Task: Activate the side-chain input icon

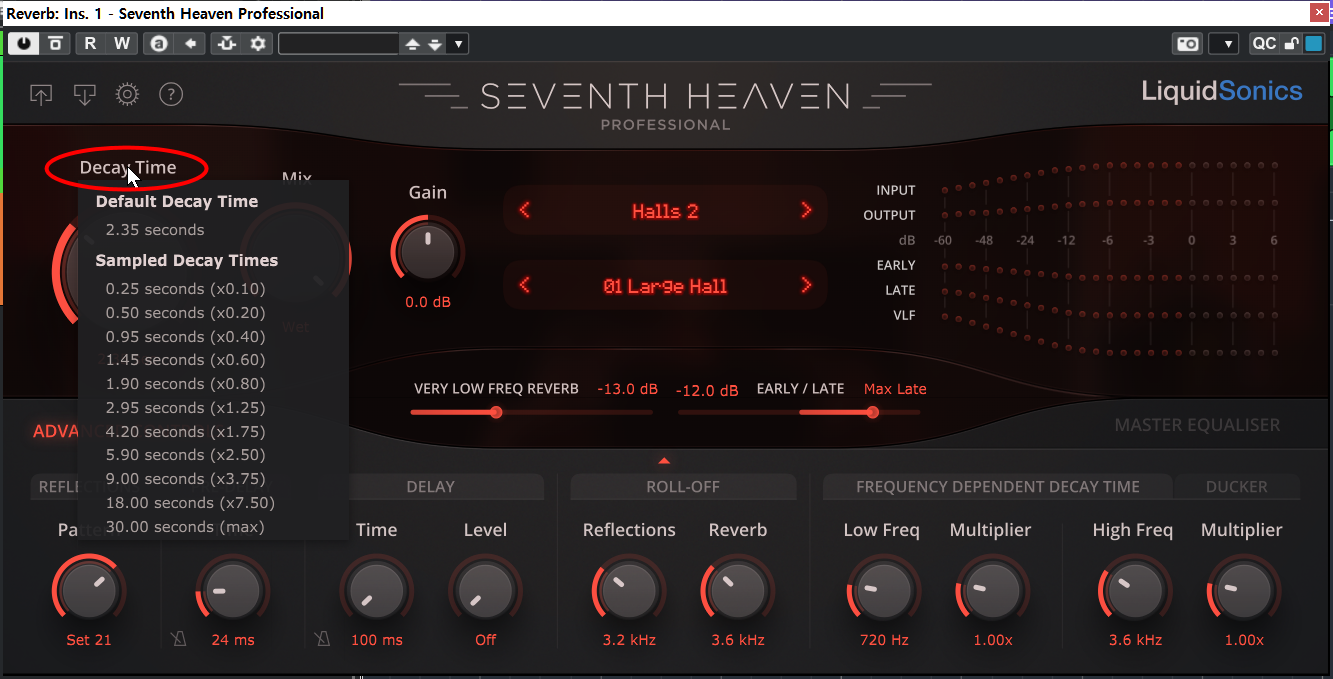Action: [x=226, y=43]
